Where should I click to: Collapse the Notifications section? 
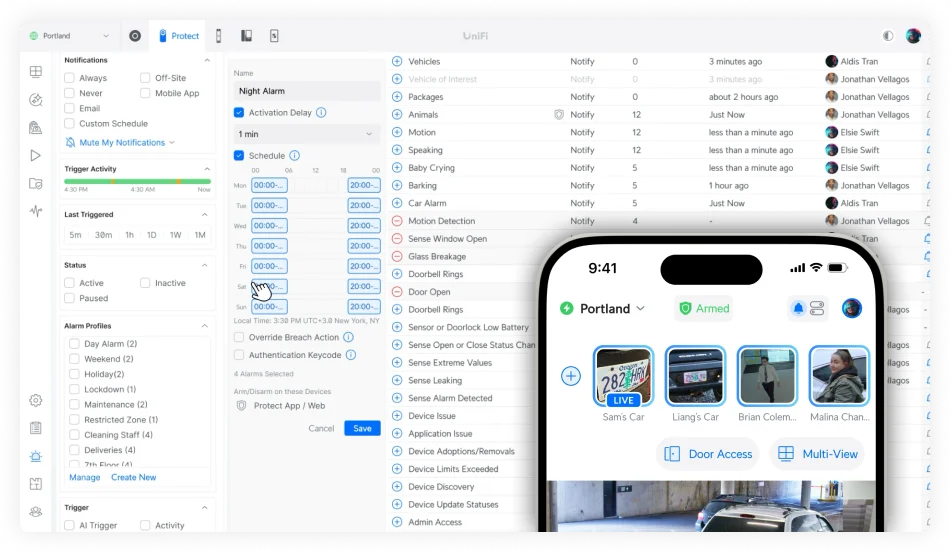point(207,60)
